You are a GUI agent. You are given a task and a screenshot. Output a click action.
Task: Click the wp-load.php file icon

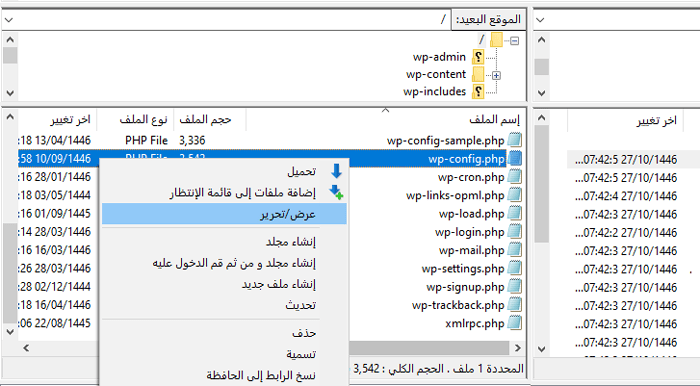[x=515, y=214]
